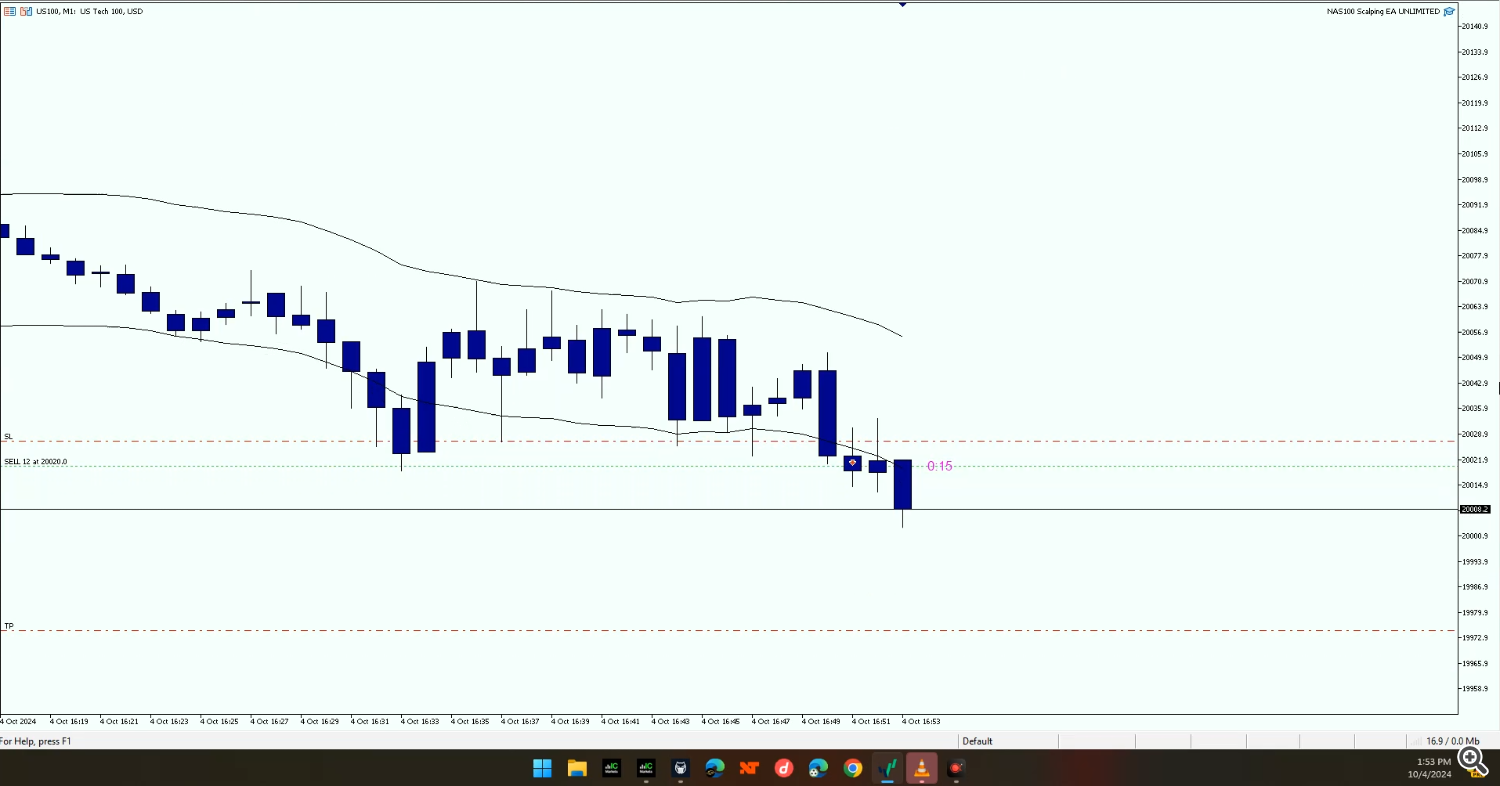Click the NAS100 Scalping EA UNLIMITED label
The height and width of the screenshot is (786, 1500).
1383,11
